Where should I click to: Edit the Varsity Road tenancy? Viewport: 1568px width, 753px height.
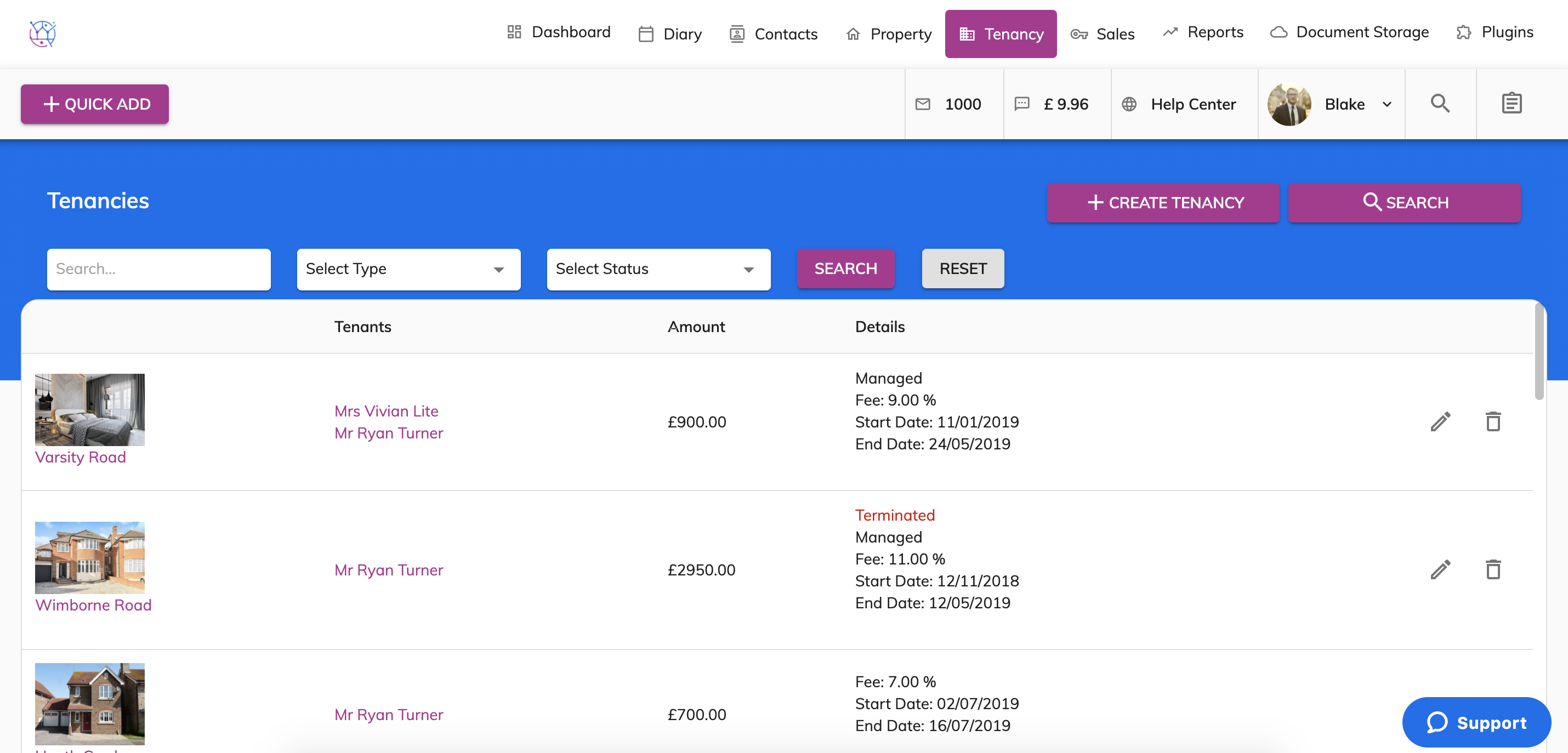pos(1440,421)
